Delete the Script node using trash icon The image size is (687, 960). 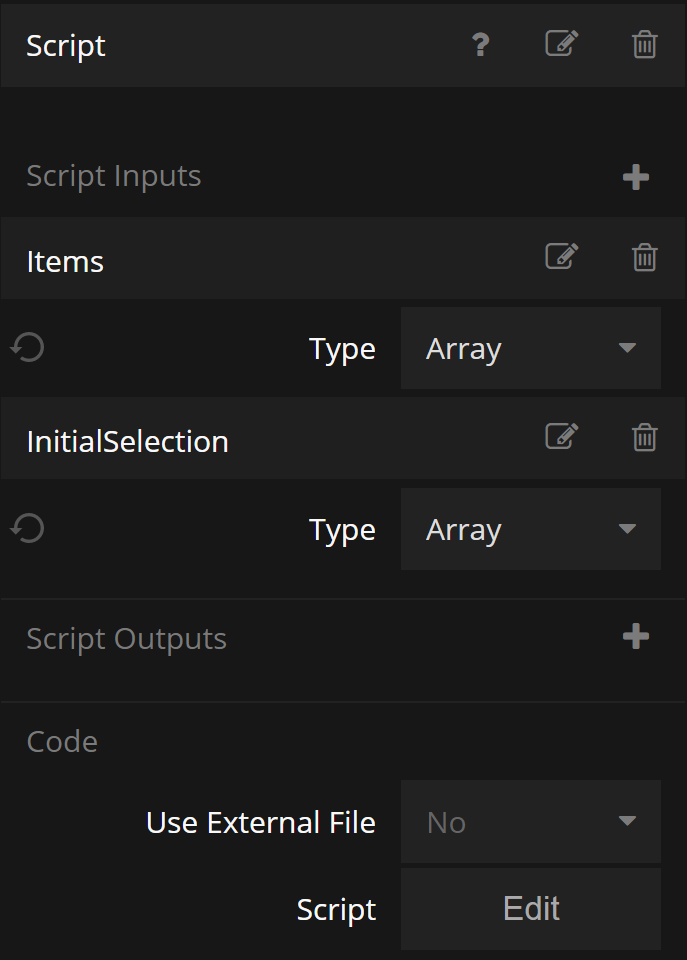click(645, 45)
